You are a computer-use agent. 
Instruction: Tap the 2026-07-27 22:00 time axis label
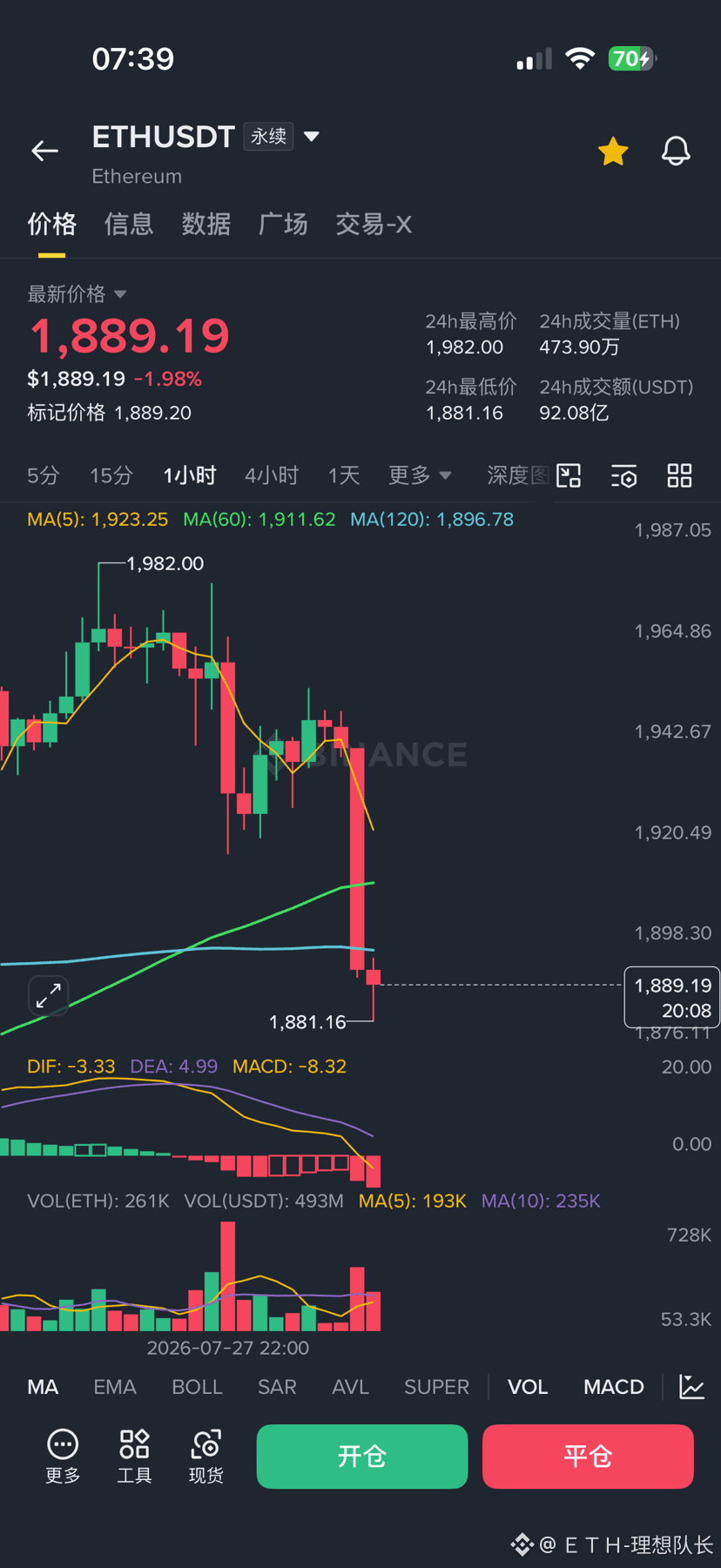227,1349
